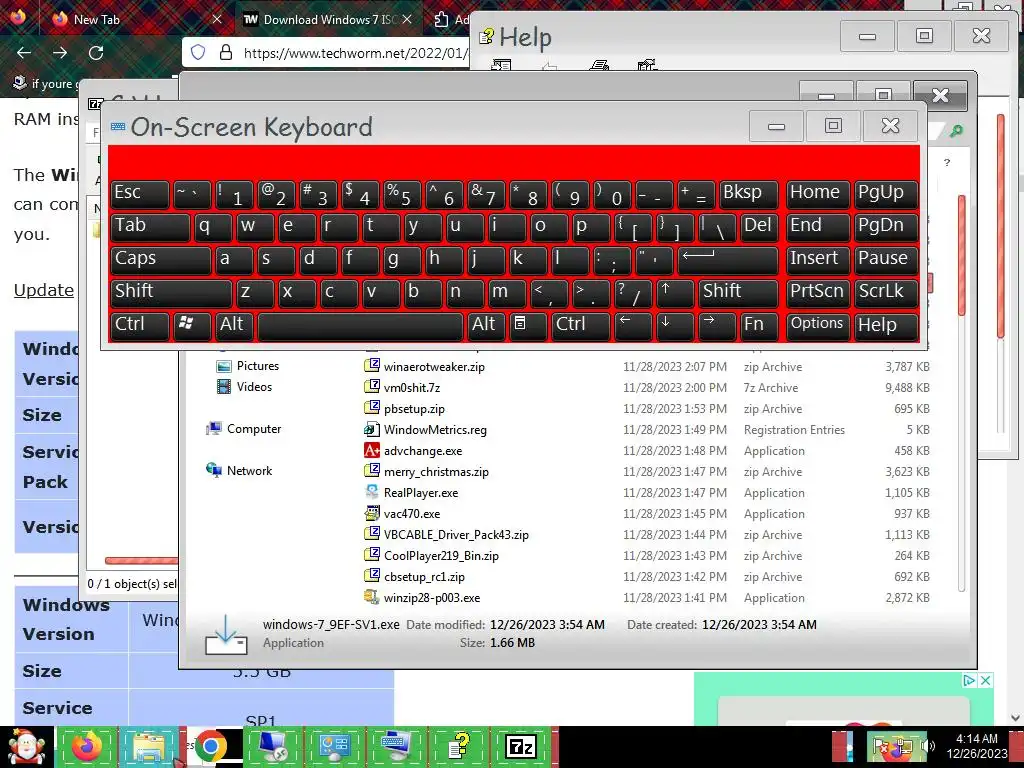The height and width of the screenshot is (768, 1024).
Task: Click the Action Center flag tray icon
Action: pyautogui.click(x=881, y=746)
